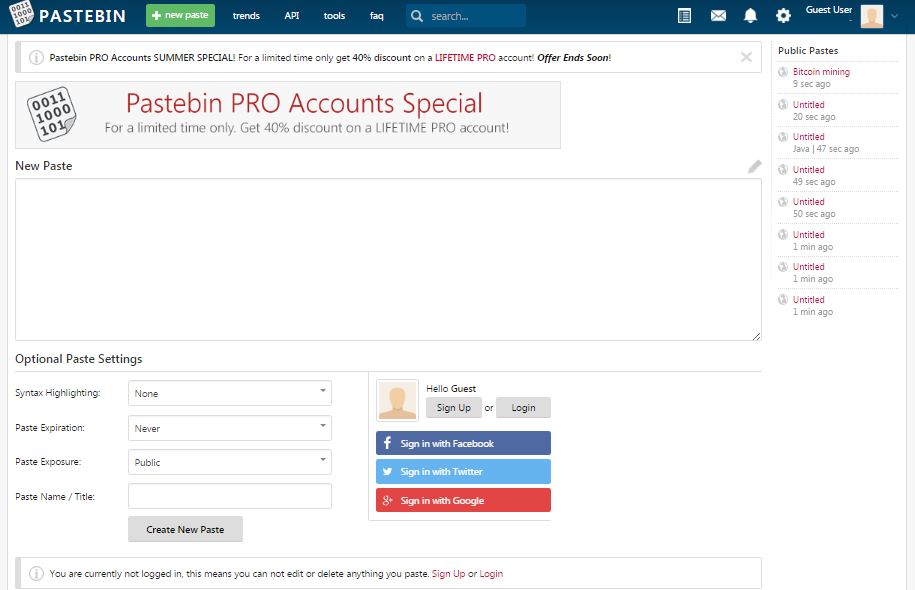Sign in with the Twitter bird icon
This screenshot has width=915, height=590.
pyautogui.click(x=387, y=471)
